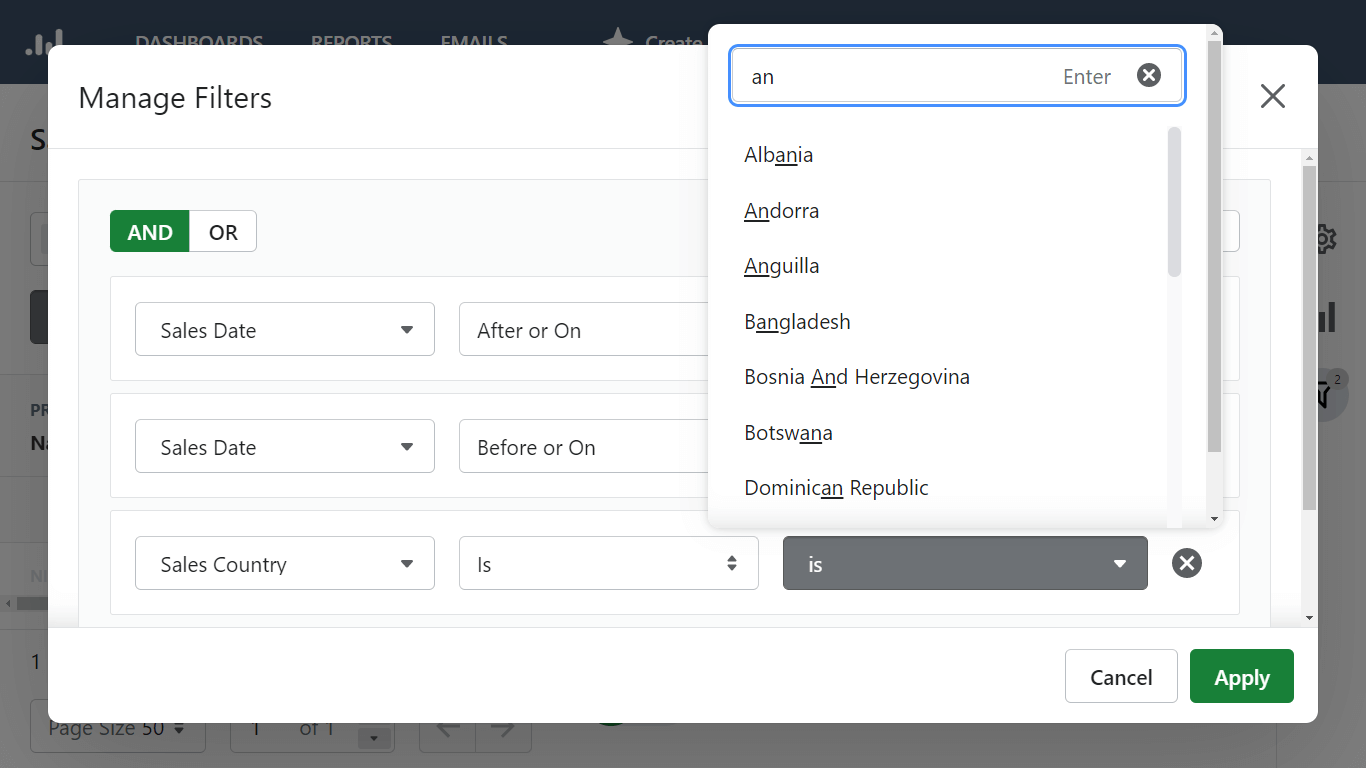Pick Bangladesh in the results list

point(797,322)
